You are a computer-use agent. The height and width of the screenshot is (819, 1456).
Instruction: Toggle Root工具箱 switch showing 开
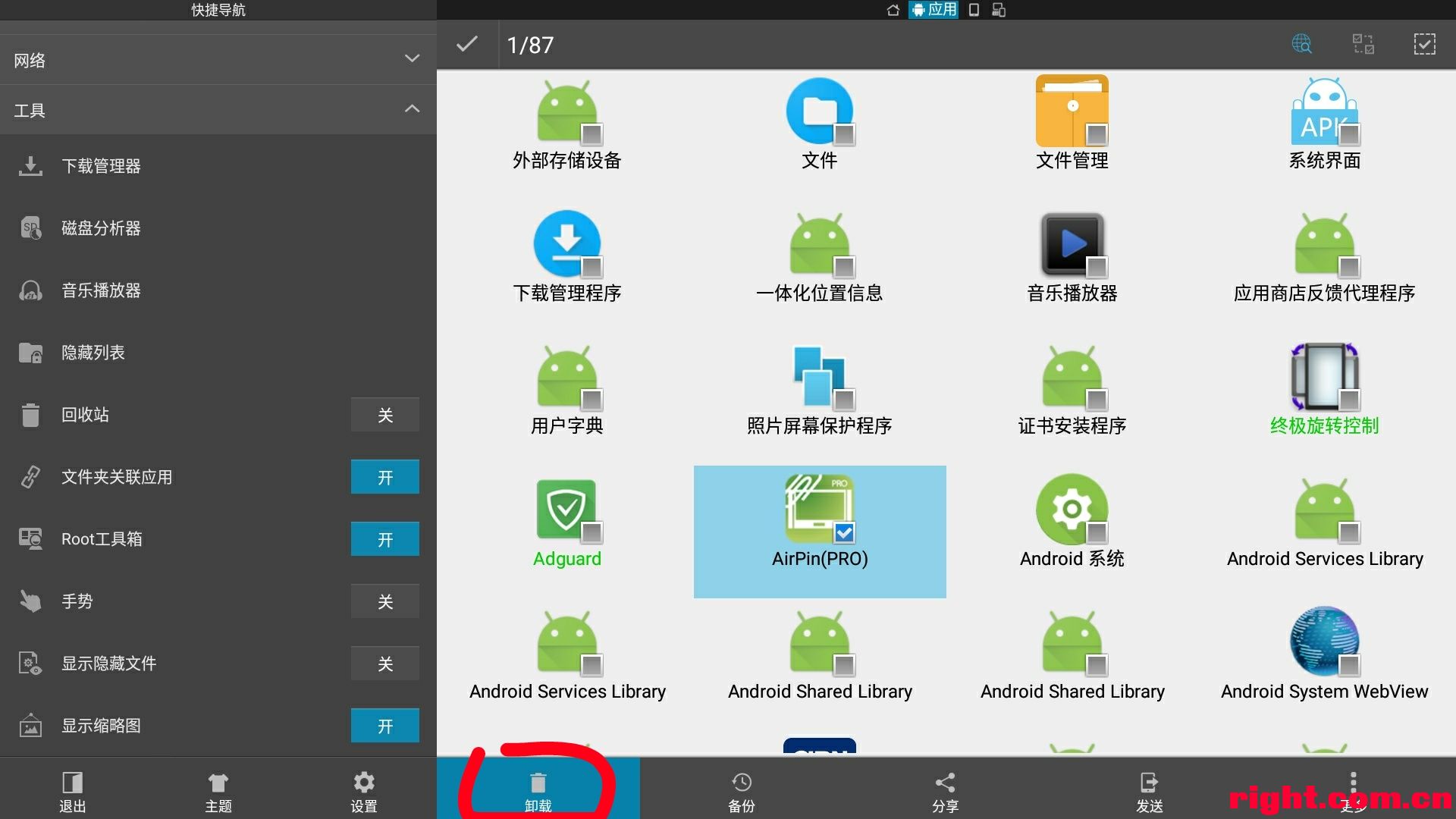coord(385,539)
